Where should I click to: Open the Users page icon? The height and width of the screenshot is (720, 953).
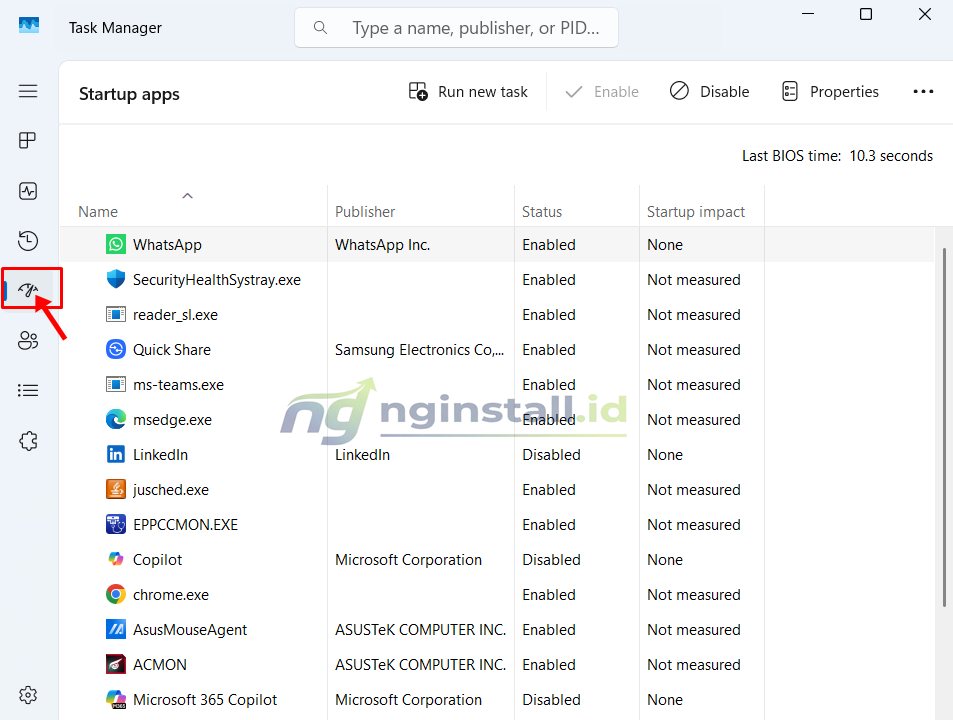click(x=28, y=340)
